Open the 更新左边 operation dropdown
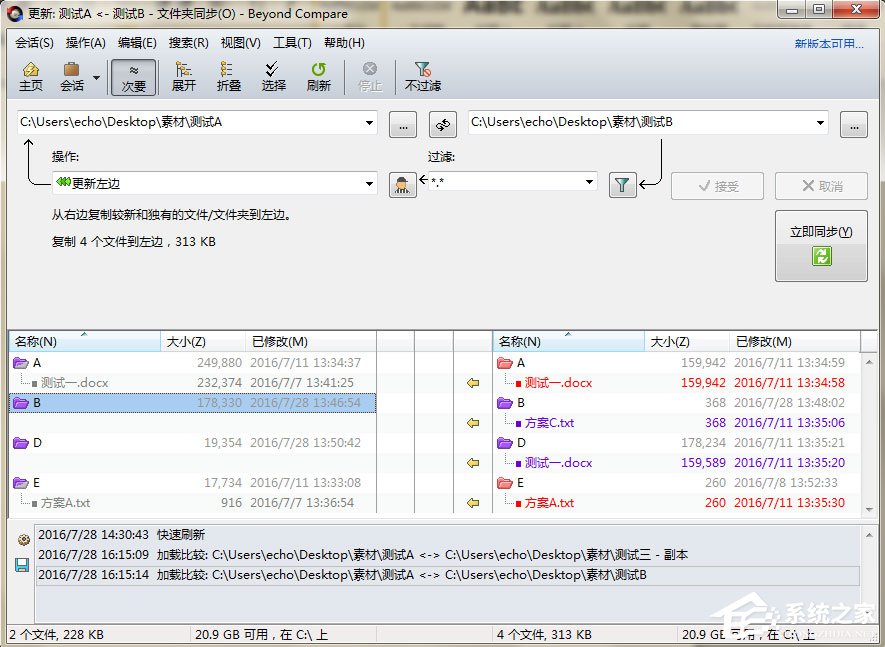This screenshot has height=647, width=885. [x=369, y=185]
